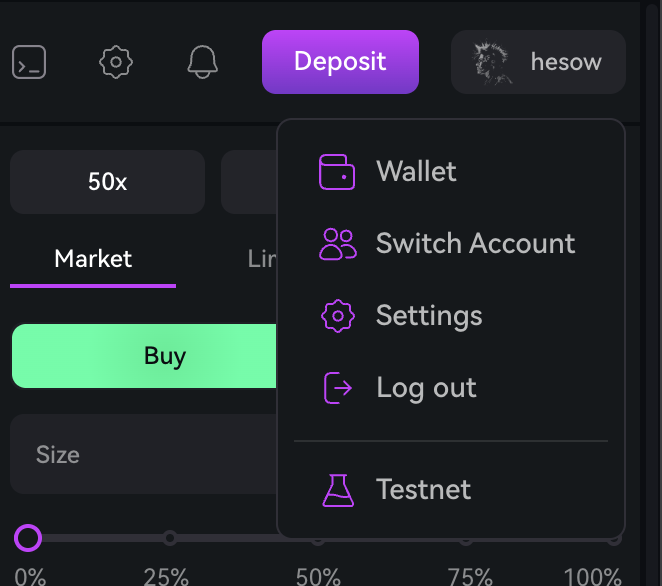Open the terminal console icon

29,62
